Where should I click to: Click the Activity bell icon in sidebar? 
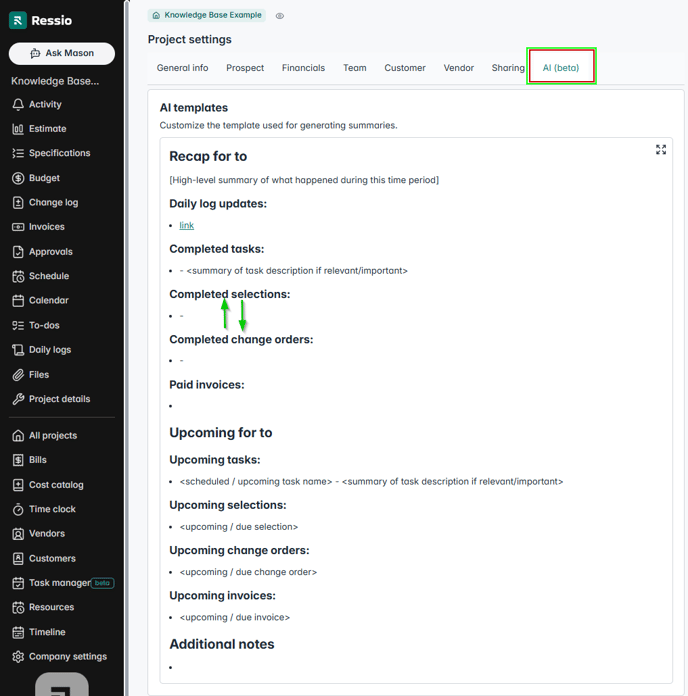point(18,105)
